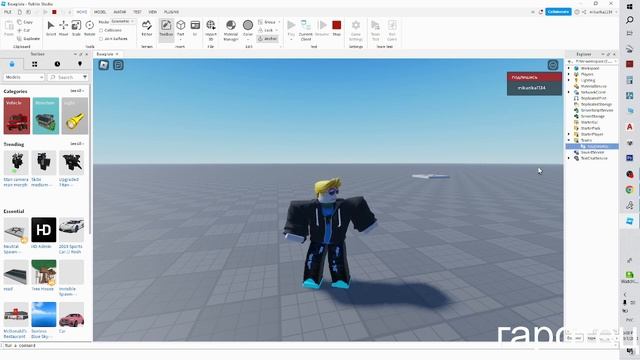Switch to Toolbox Creations tab

[x=80, y=64]
